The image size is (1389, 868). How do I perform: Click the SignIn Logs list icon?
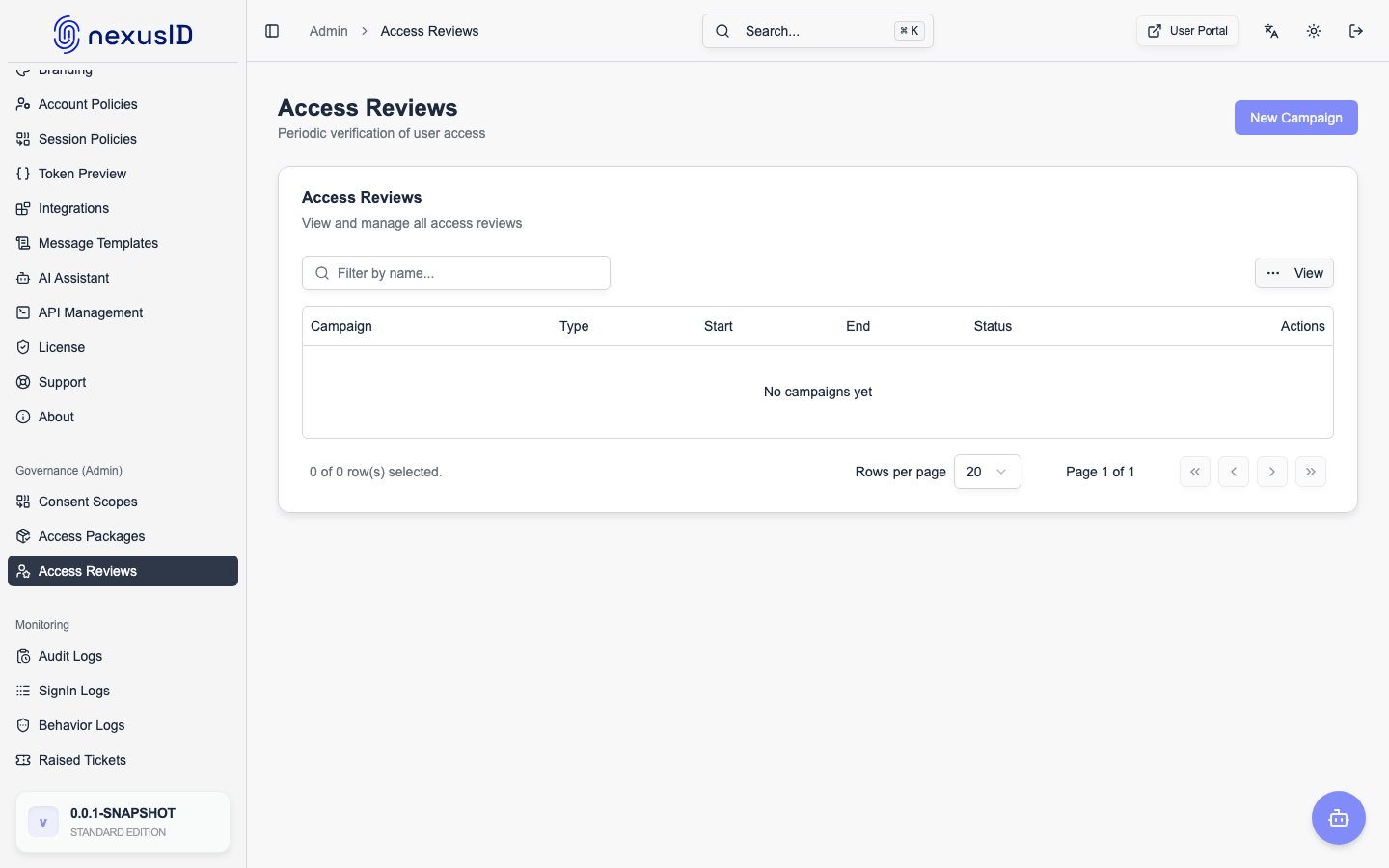tap(23, 691)
